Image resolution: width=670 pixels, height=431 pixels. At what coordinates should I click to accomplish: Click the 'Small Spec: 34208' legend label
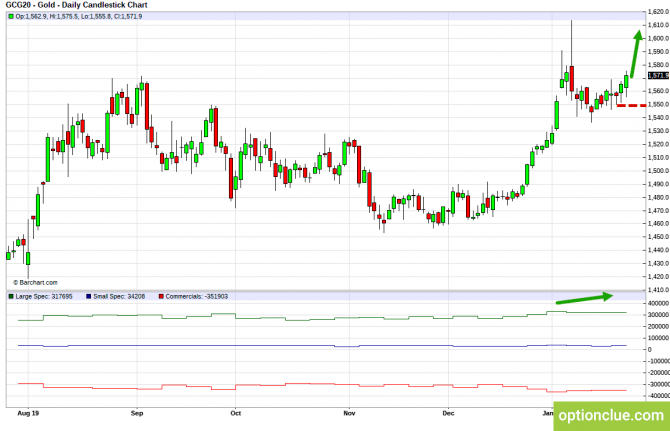tap(119, 296)
